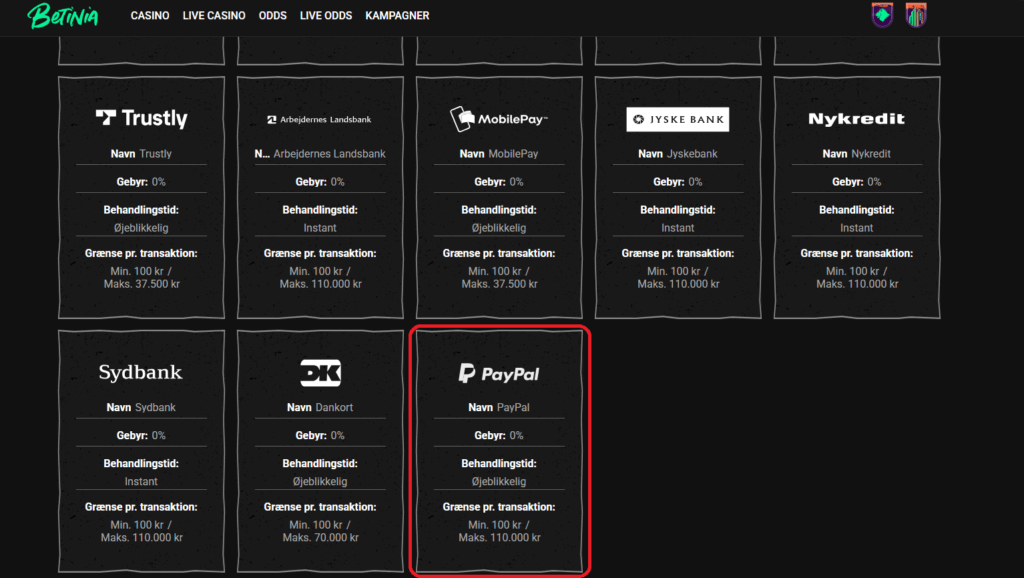Click 'Grænse pr. transaktion:' in the Trustly card
This screenshot has width=1024, height=578.
[x=141, y=253]
